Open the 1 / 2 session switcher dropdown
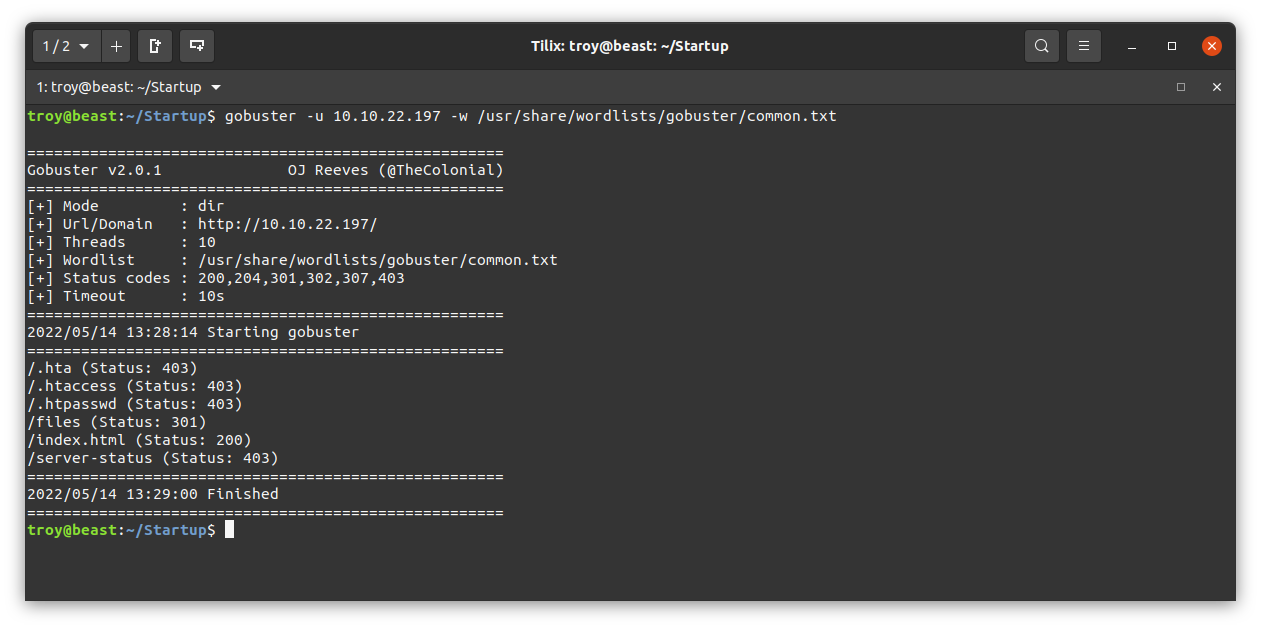Screen dimensions: 1261x629 pos(67,46)
